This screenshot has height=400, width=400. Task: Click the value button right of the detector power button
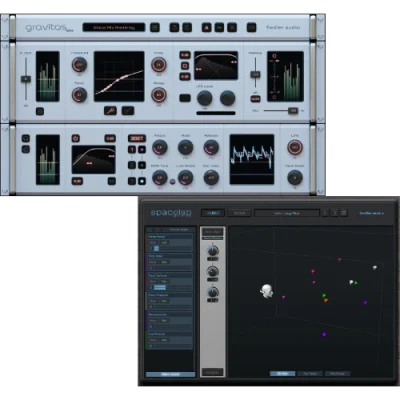pyautogui.click(x=110, y=138)
